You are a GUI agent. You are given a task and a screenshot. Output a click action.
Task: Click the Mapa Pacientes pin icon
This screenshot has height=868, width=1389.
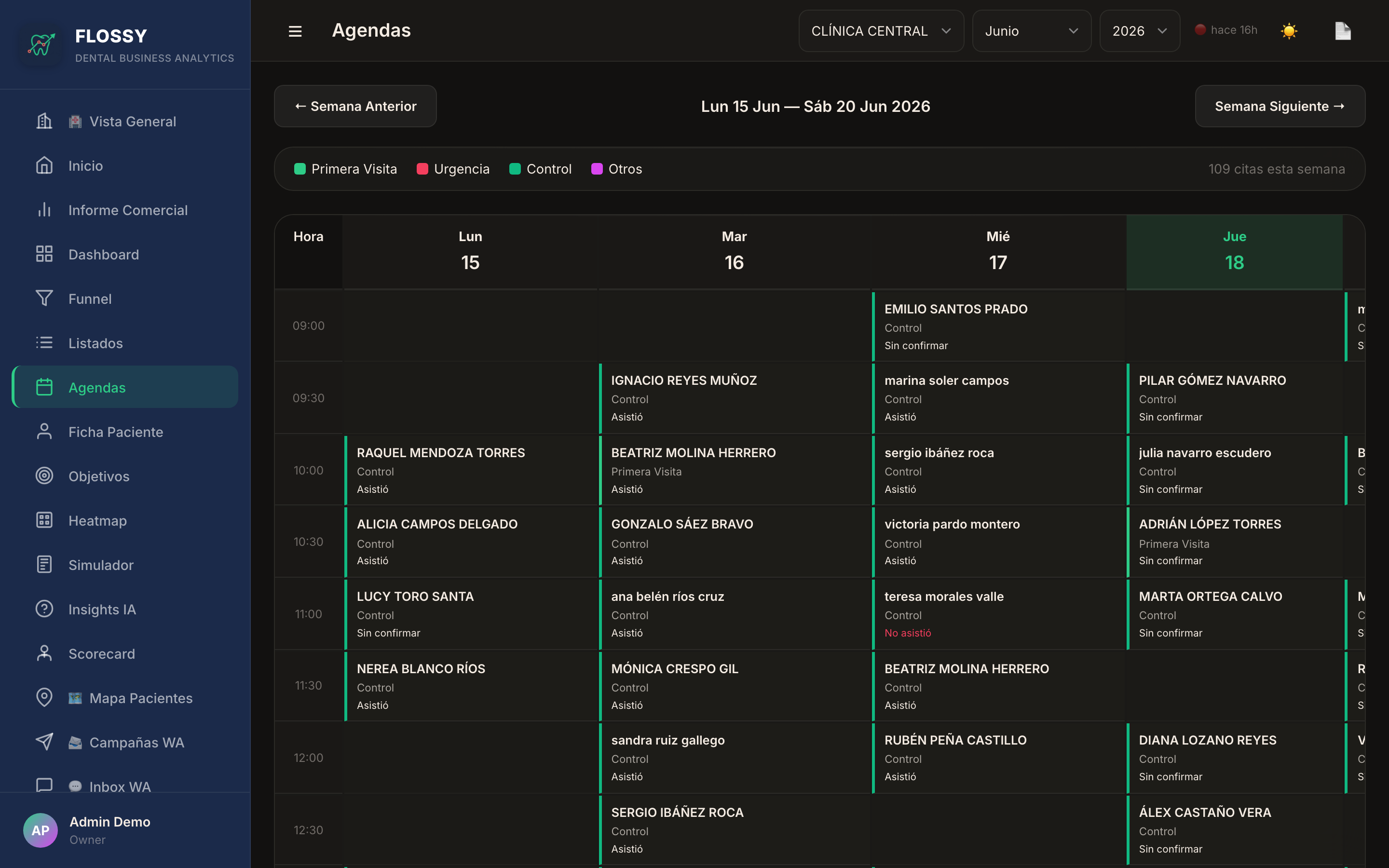coord(44,697)
